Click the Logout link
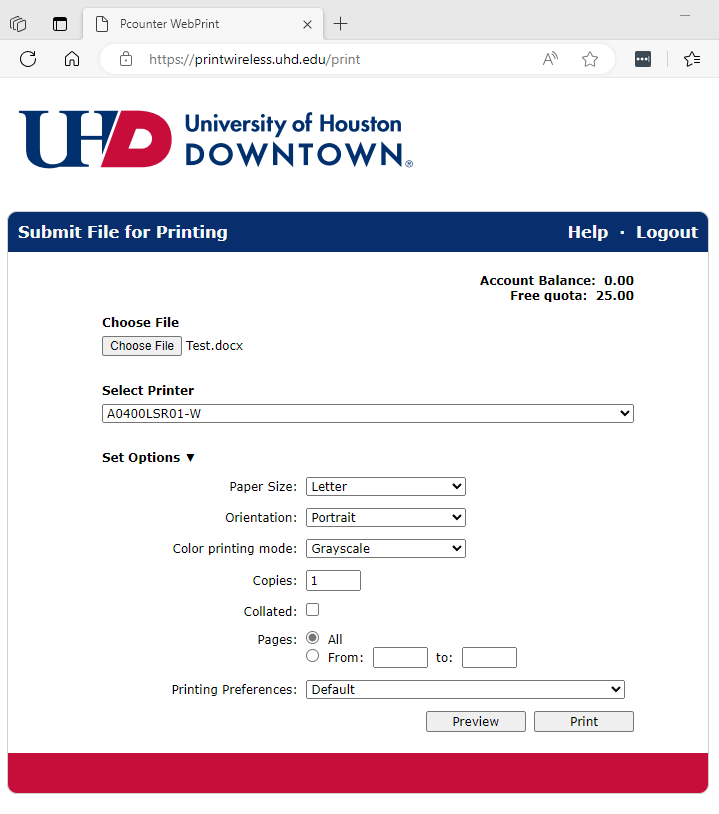The height and width of the screenshot is (814, 719). tap(666, 232)
